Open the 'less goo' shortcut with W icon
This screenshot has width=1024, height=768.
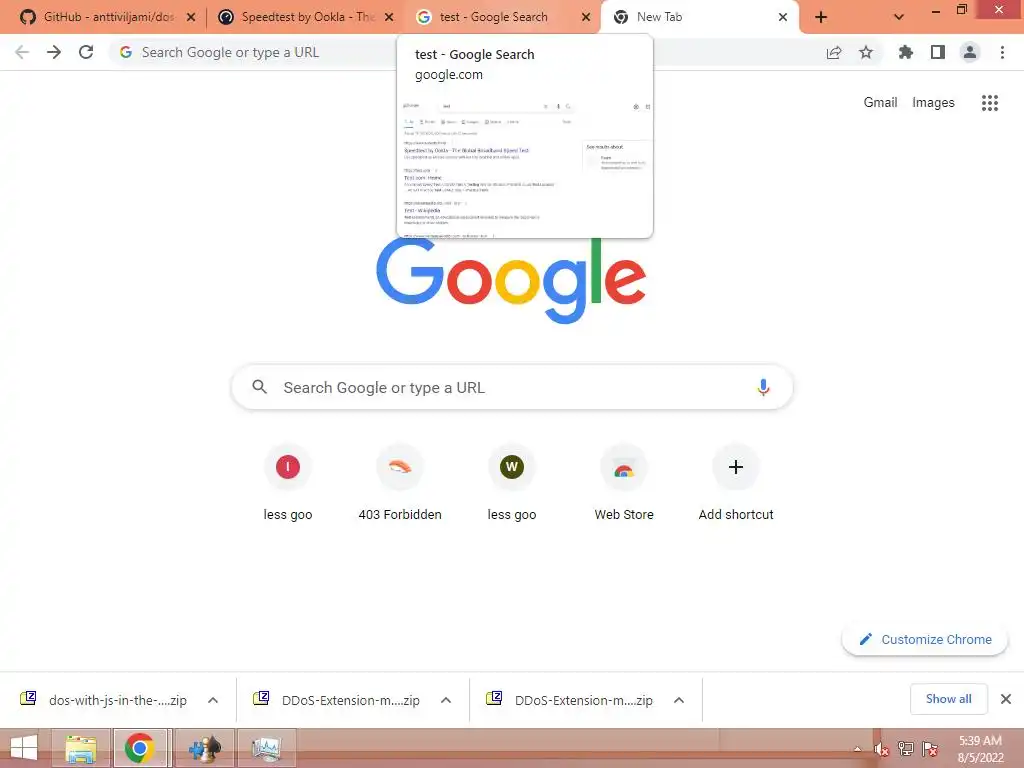pyautogui.click(x=512, y=483)
